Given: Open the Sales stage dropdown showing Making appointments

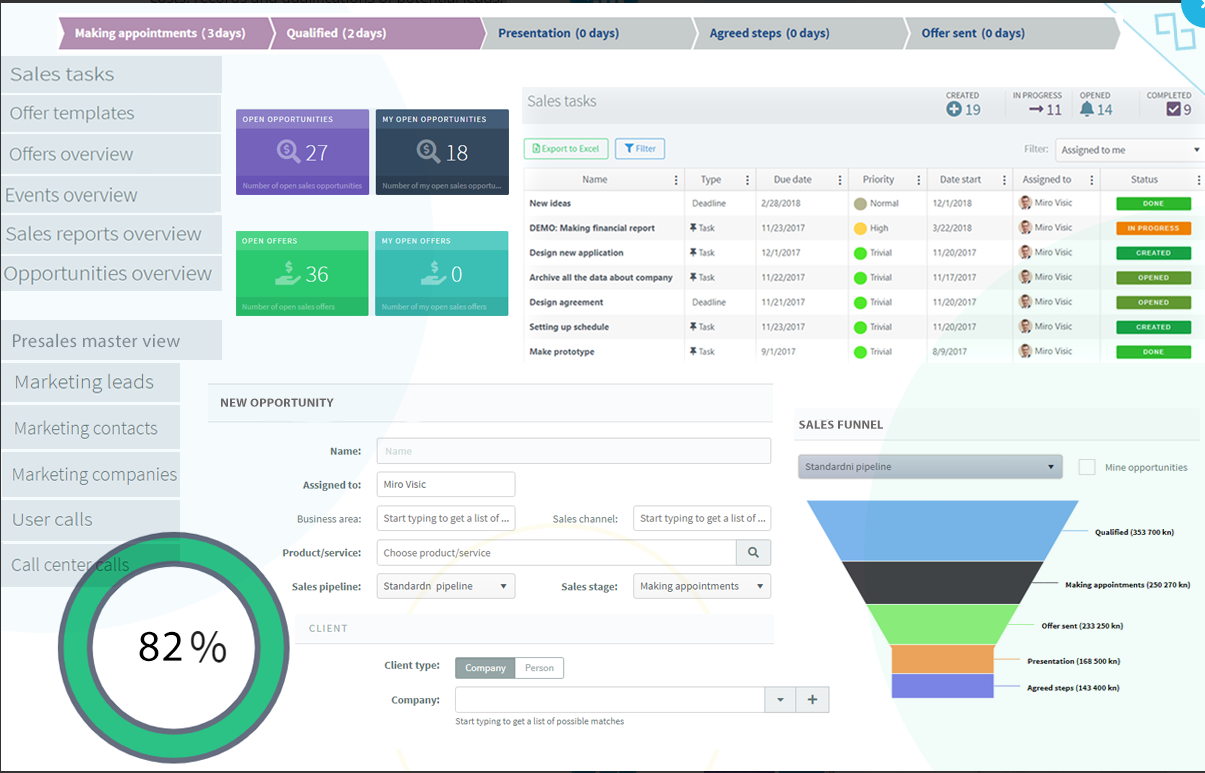Looking at the screenshot, I should [x=701, y=586].
